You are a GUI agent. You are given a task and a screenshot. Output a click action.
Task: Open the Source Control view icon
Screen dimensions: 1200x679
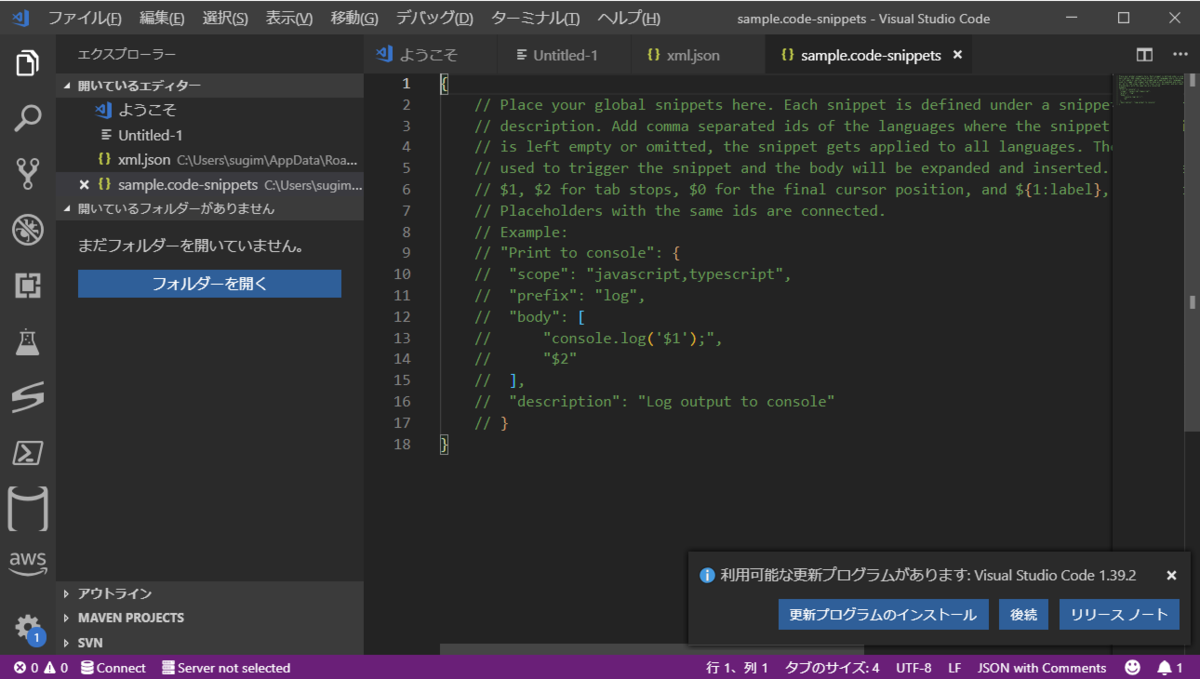[27, 174]
